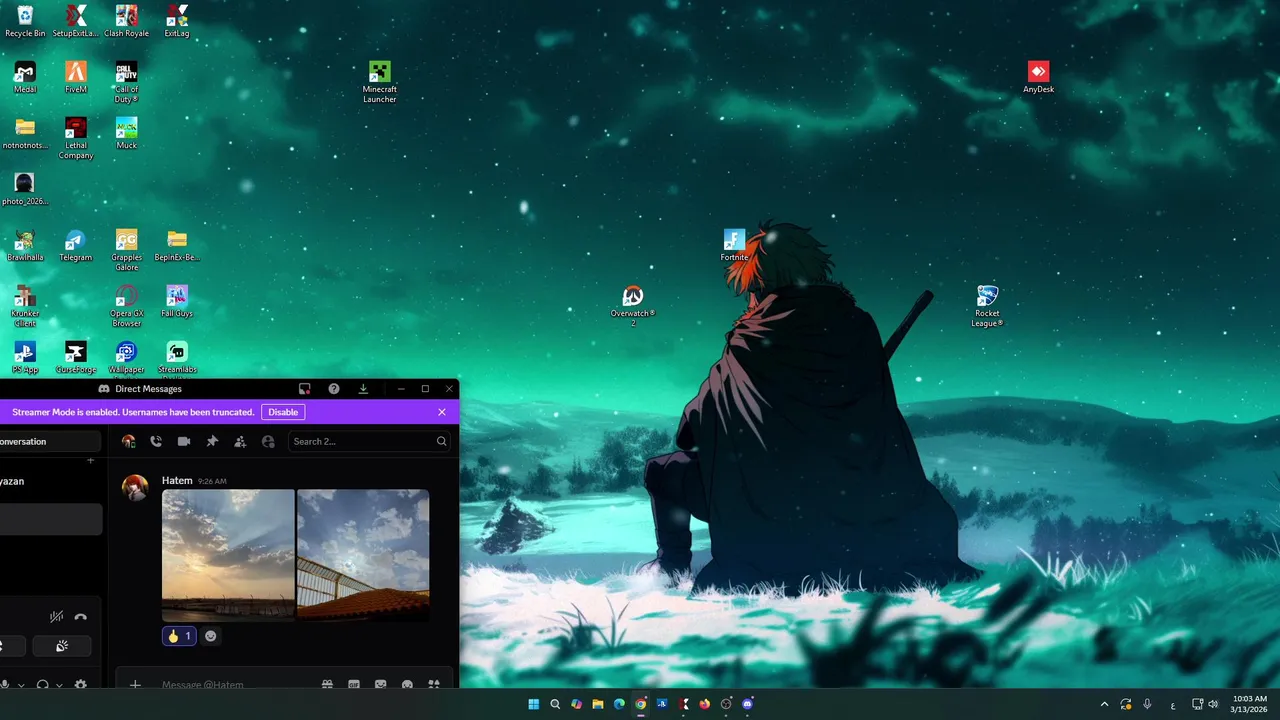
Task: Click the plus attach button in message bar
Action: coord(135,685)
